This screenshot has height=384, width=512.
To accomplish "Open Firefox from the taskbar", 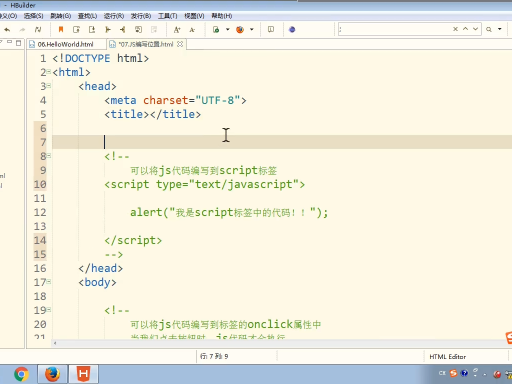I will pyautogui.click(x=52, y=374).
